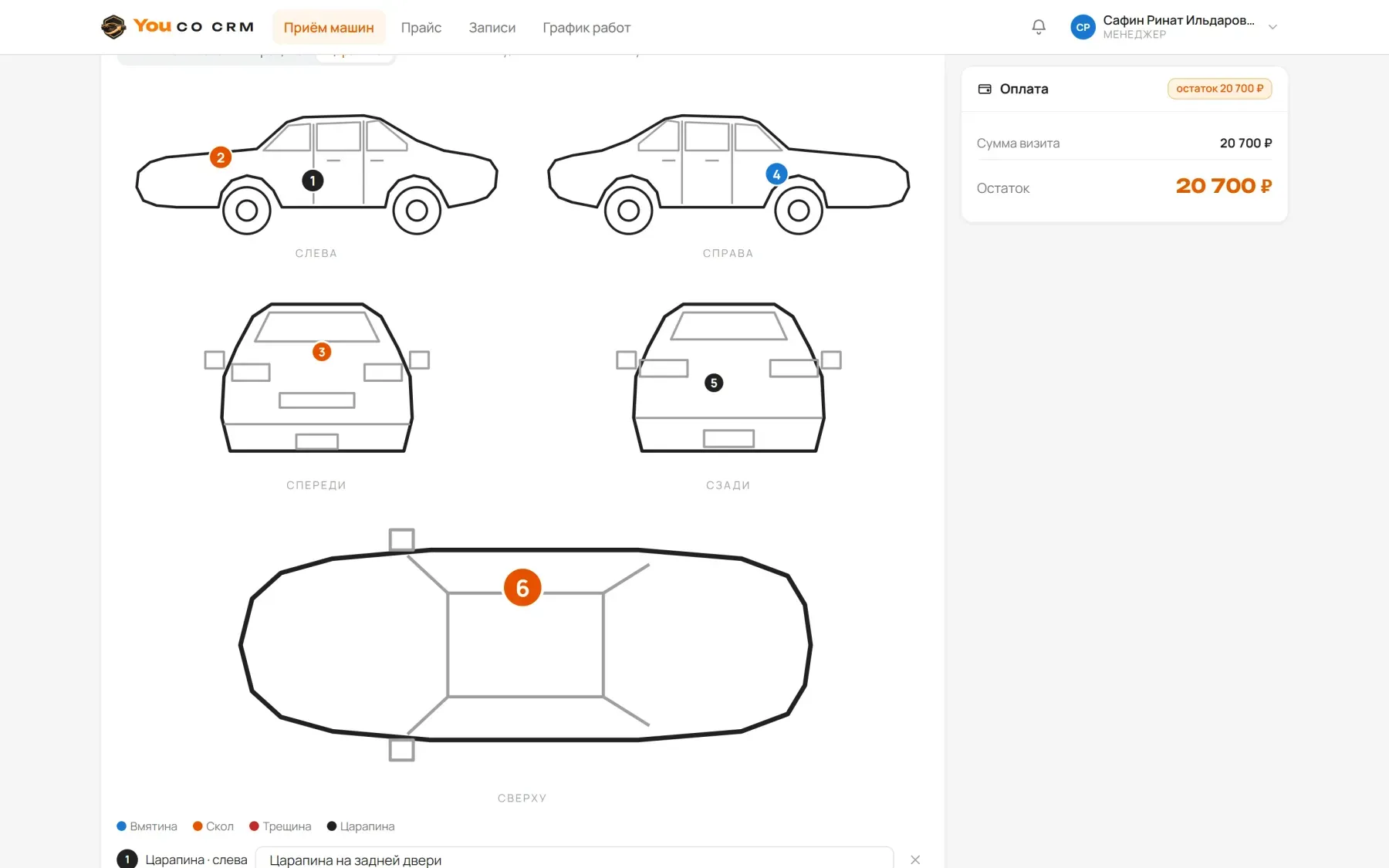Select damage marker 1 on left view
Viewport: 1389px width, 868px height.
pos(313,181)
